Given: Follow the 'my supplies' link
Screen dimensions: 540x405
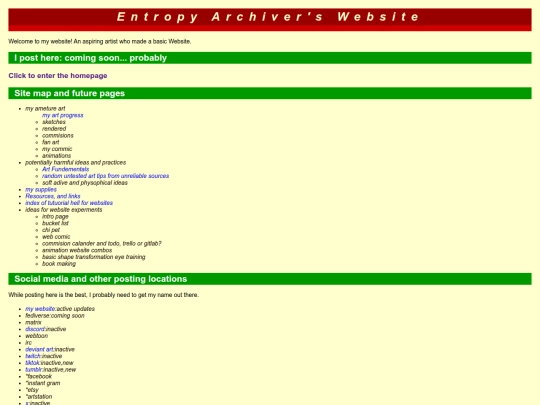Looking at the screenshot, I should (41, 189).
